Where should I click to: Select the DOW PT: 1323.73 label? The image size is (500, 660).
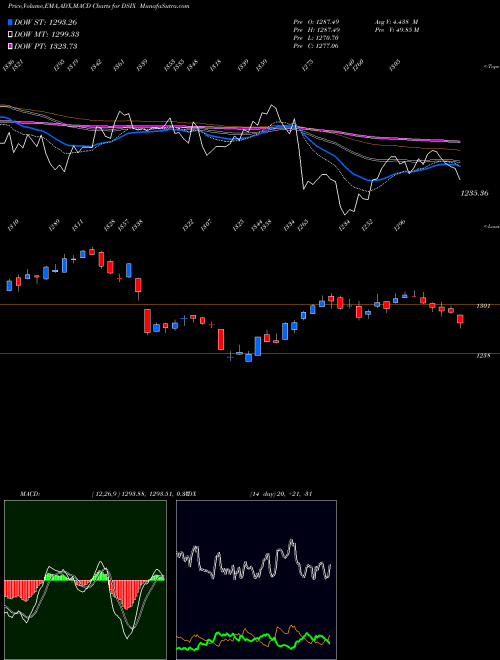[x=46, y=46]
